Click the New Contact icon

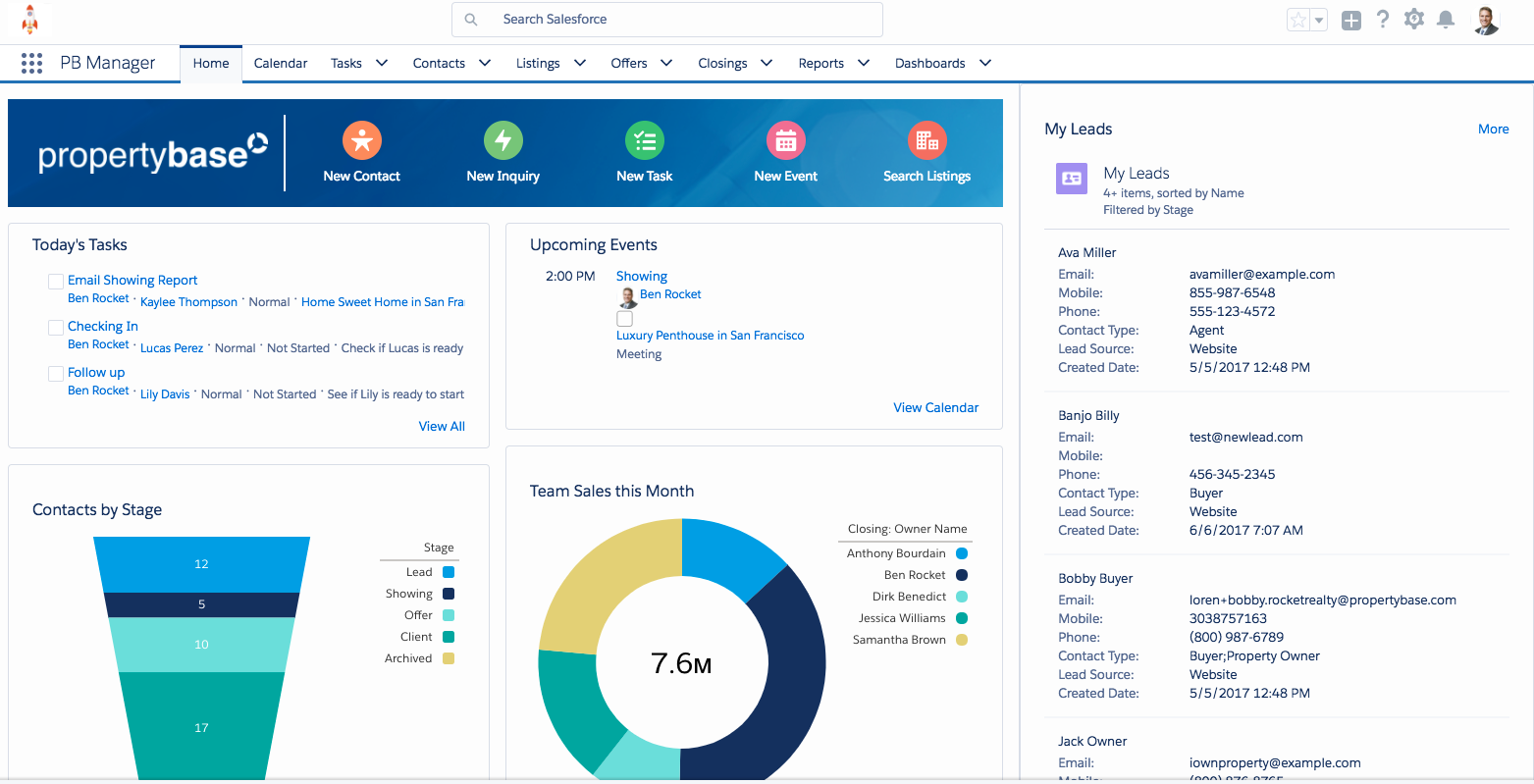click(362, 140)
